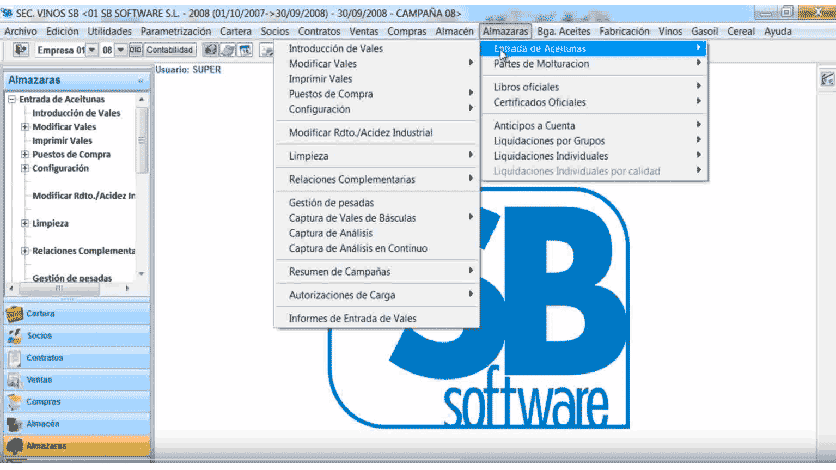Open Partes de Molturacion submenu
The height and width of the screenshot is (470, 836).
(x=541, y=63)
